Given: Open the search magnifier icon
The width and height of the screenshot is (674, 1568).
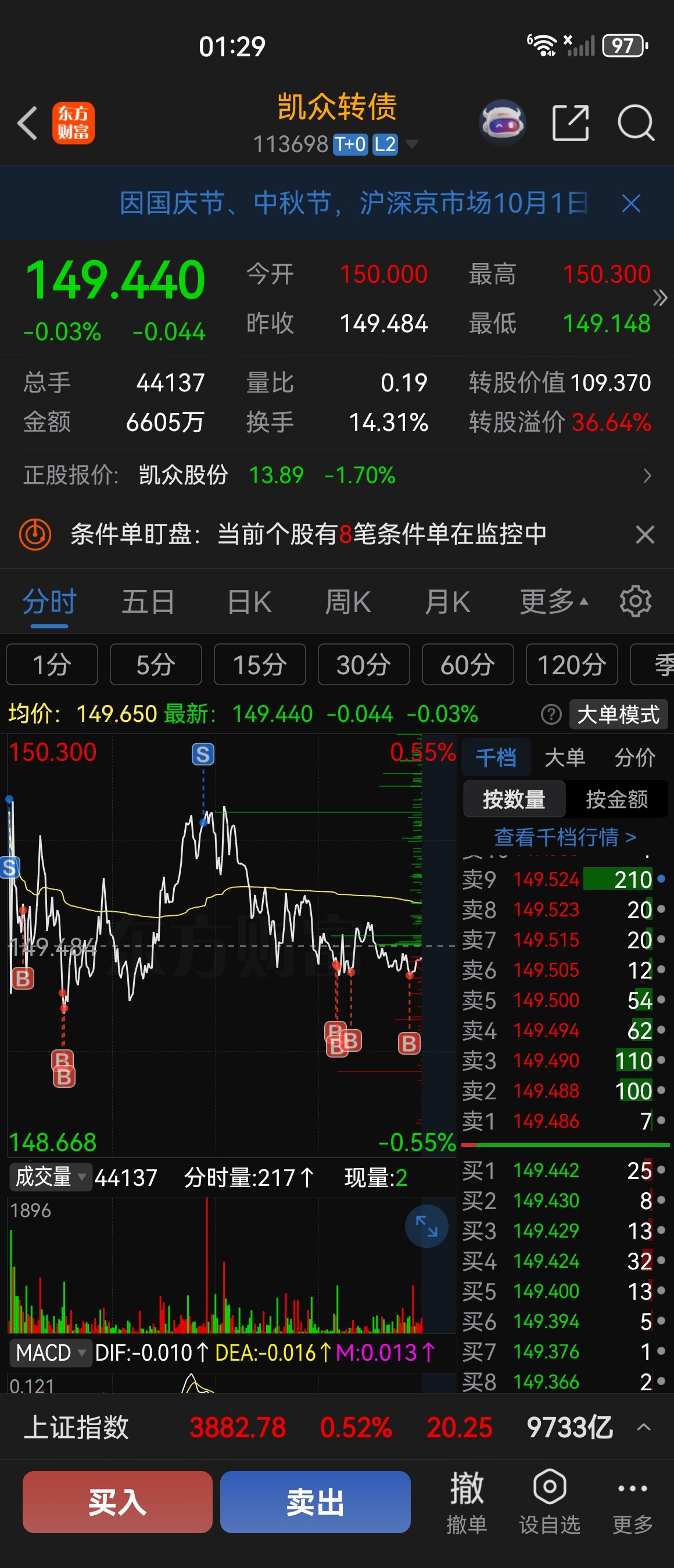Looking at the screenshot, I should click(x=636, y=123).
